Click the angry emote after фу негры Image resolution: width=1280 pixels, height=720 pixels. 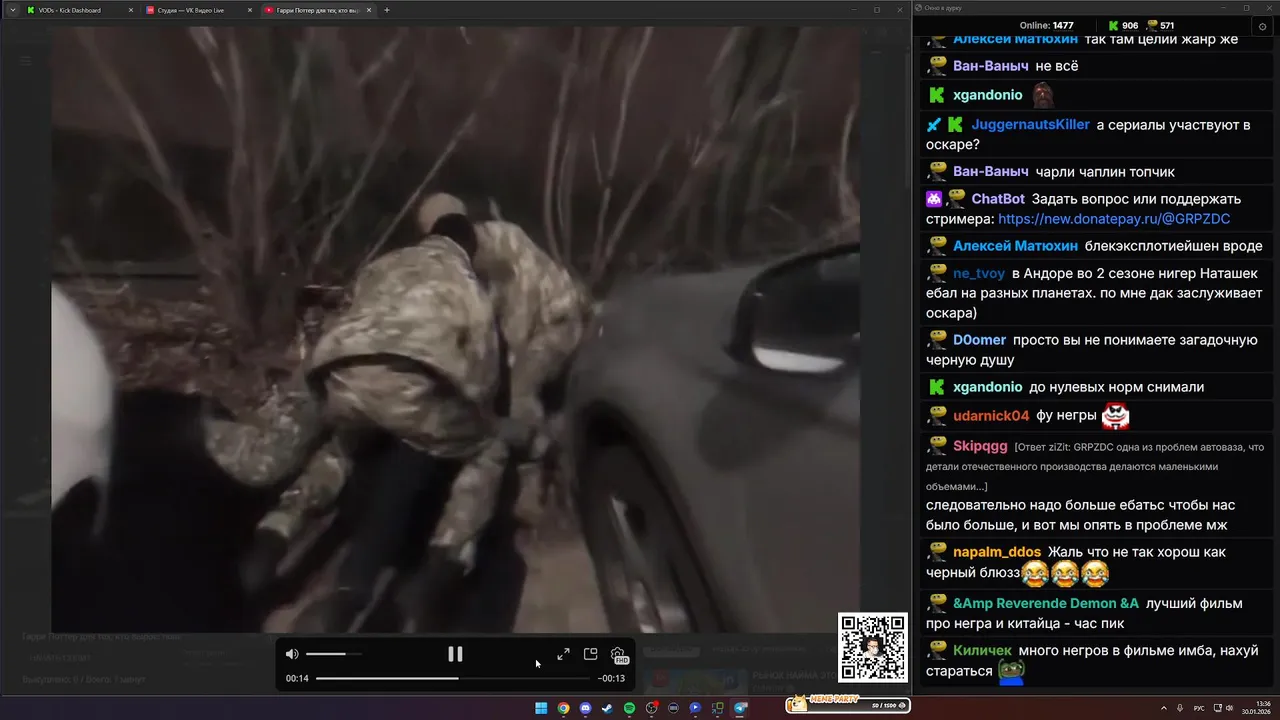point(1115,415)
